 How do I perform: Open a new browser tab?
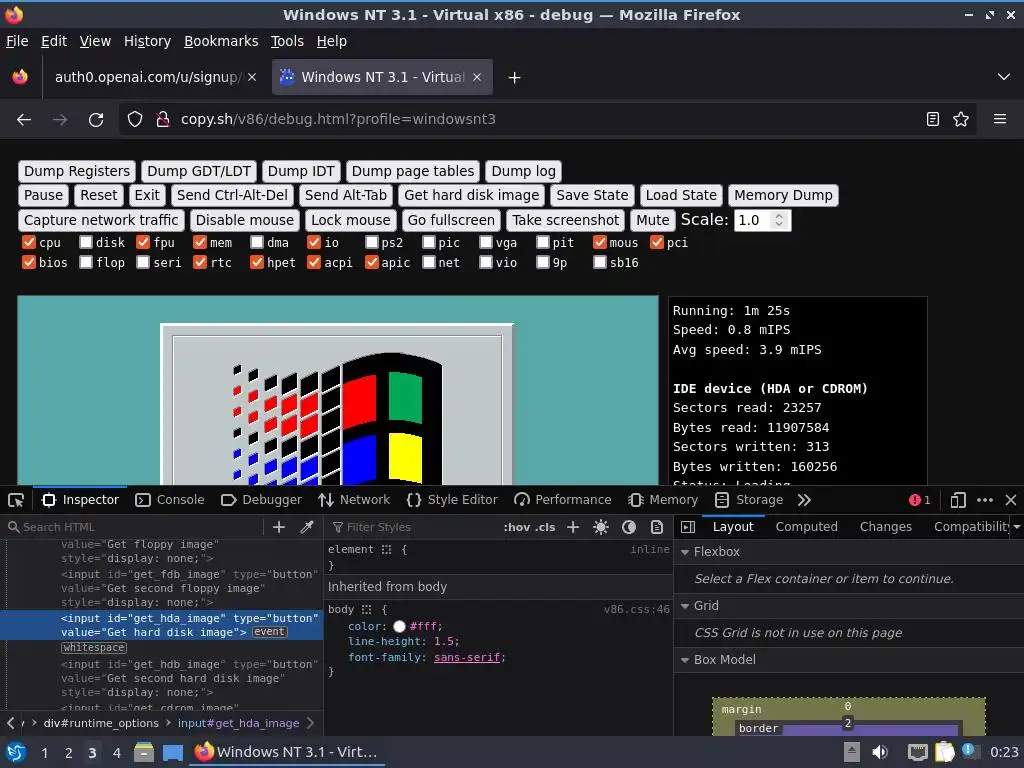tap(515, 78)
